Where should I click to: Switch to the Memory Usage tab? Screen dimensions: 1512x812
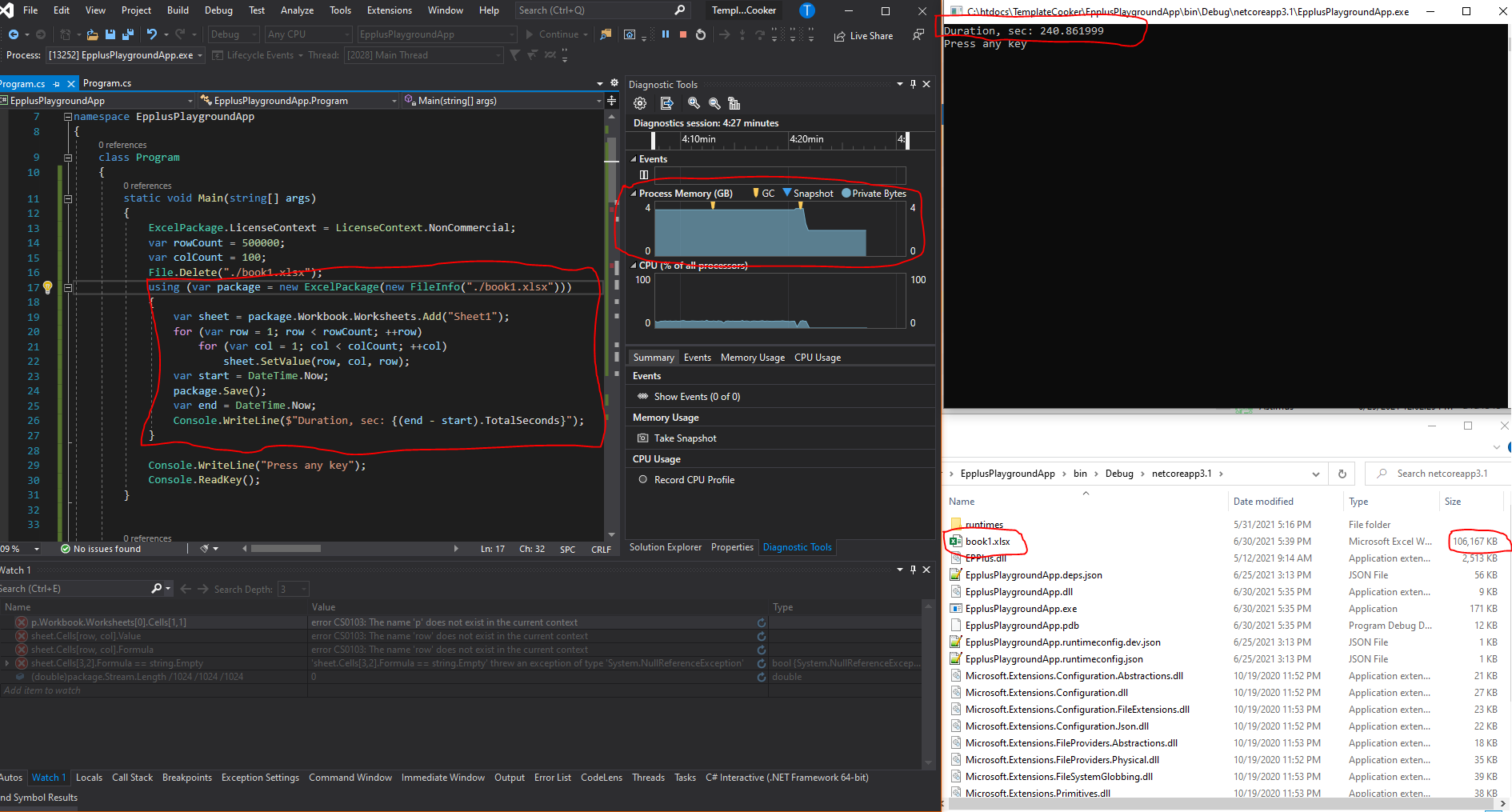tap(751, 357)
